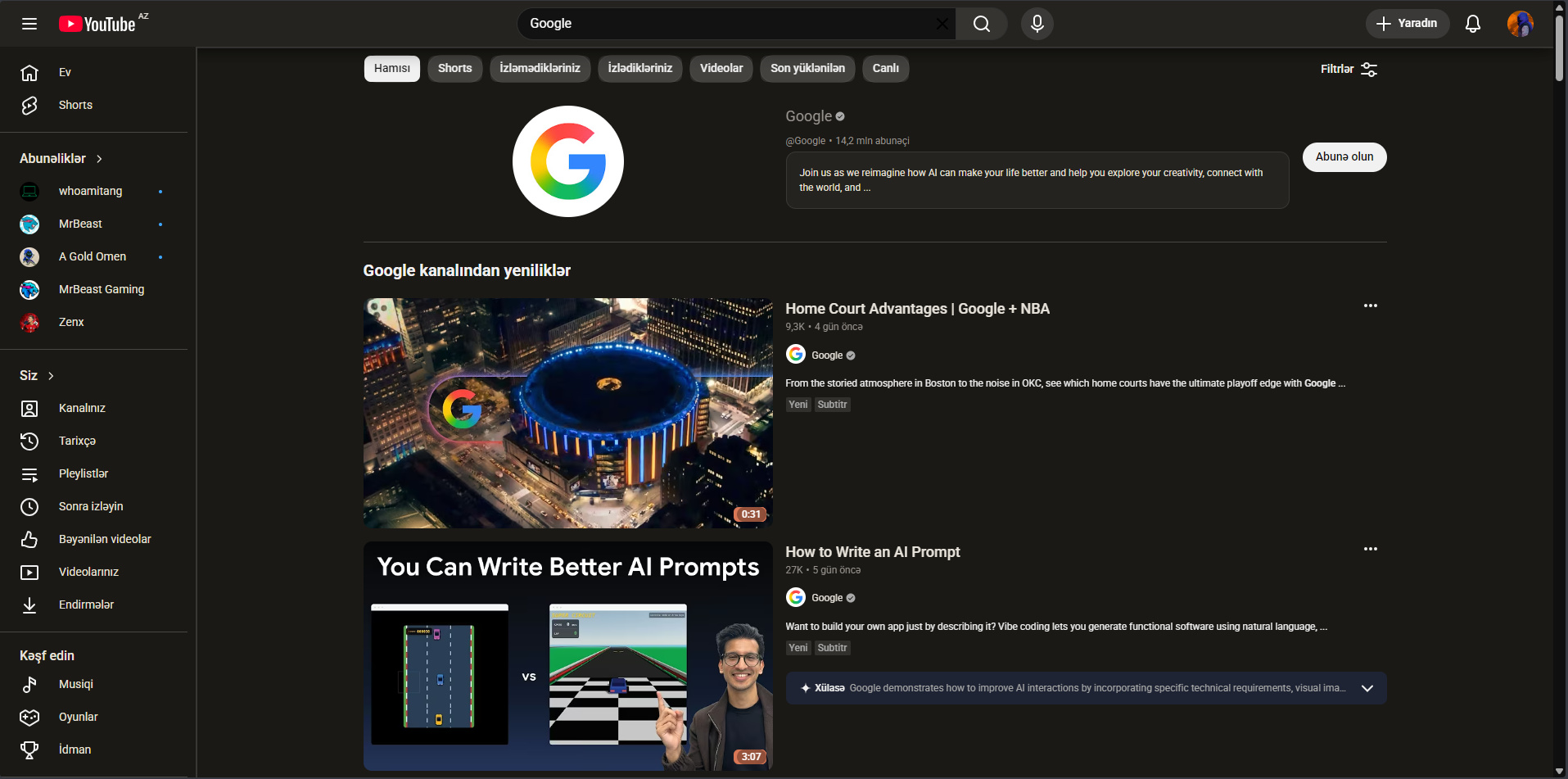
Task: Open Google channel avatar under AI Prompt video
Action: tap(796, 597)
